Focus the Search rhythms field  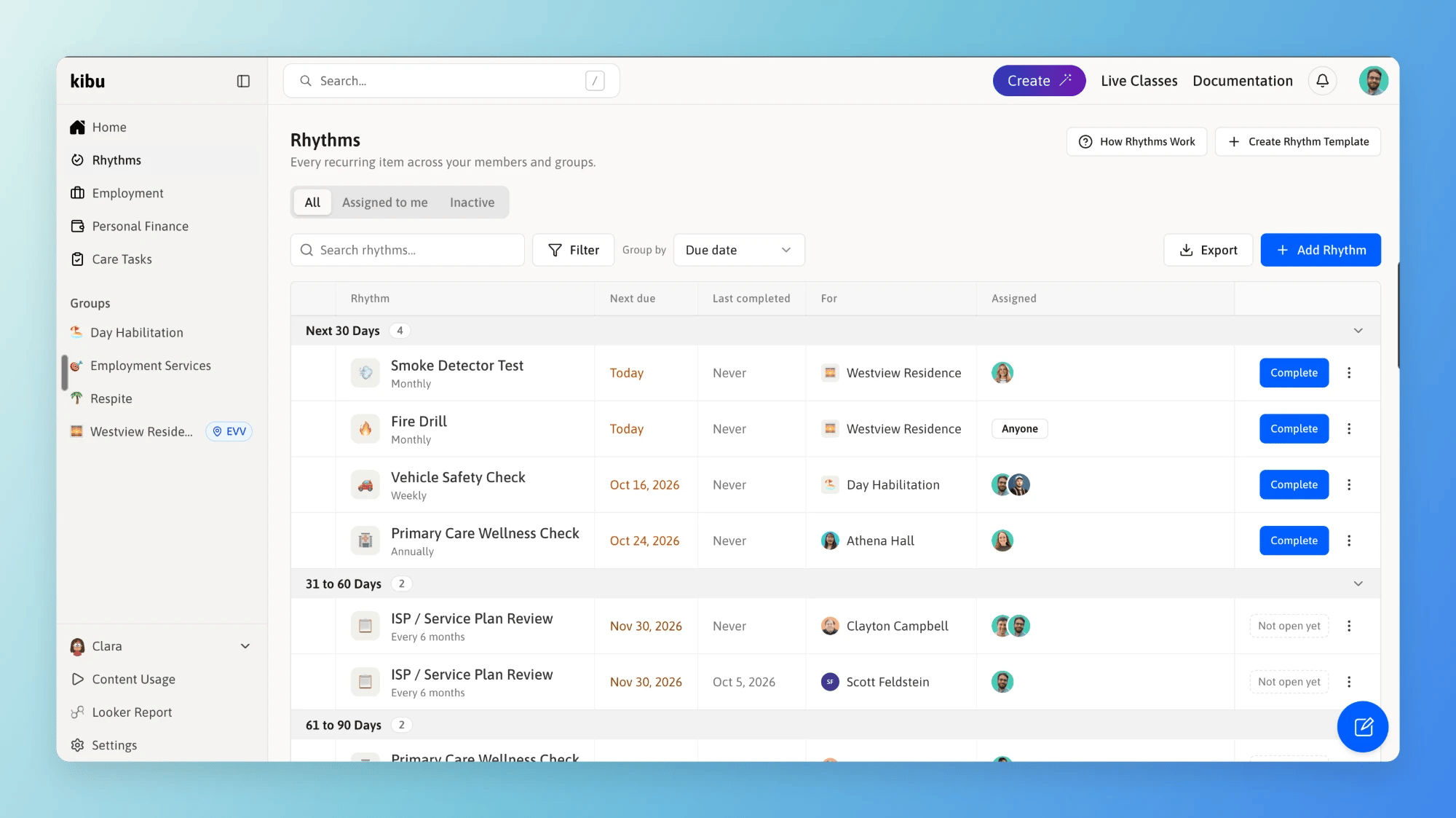click(x=407, y=250)
